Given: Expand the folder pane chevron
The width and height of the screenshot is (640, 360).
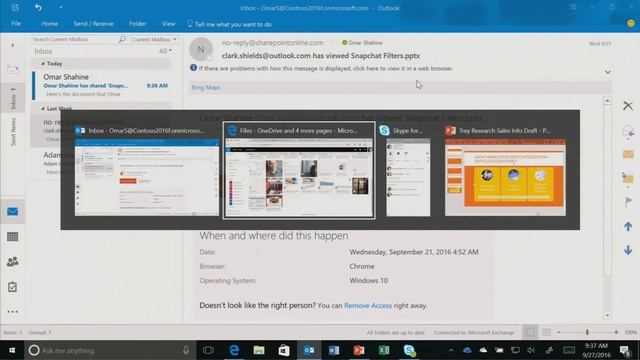Looking at the screenshot, I should click(12, 45).
